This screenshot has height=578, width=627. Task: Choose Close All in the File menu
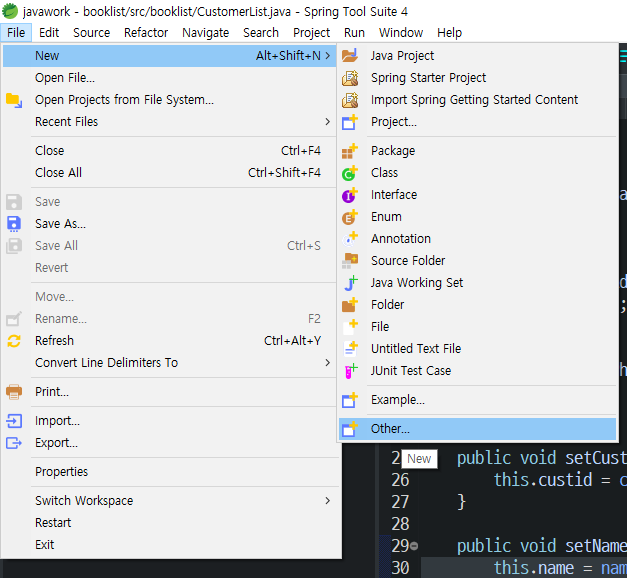tap(169, 173)
